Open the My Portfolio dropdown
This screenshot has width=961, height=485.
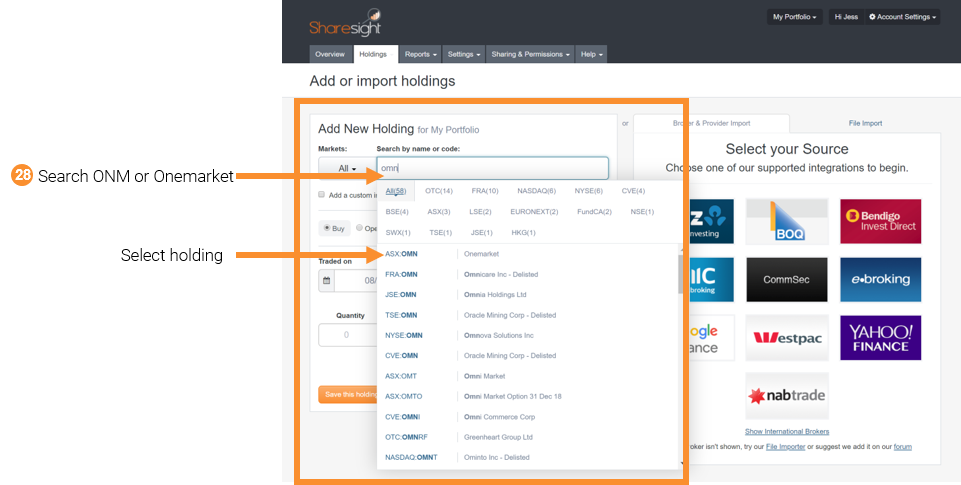[x=794, y=17]
